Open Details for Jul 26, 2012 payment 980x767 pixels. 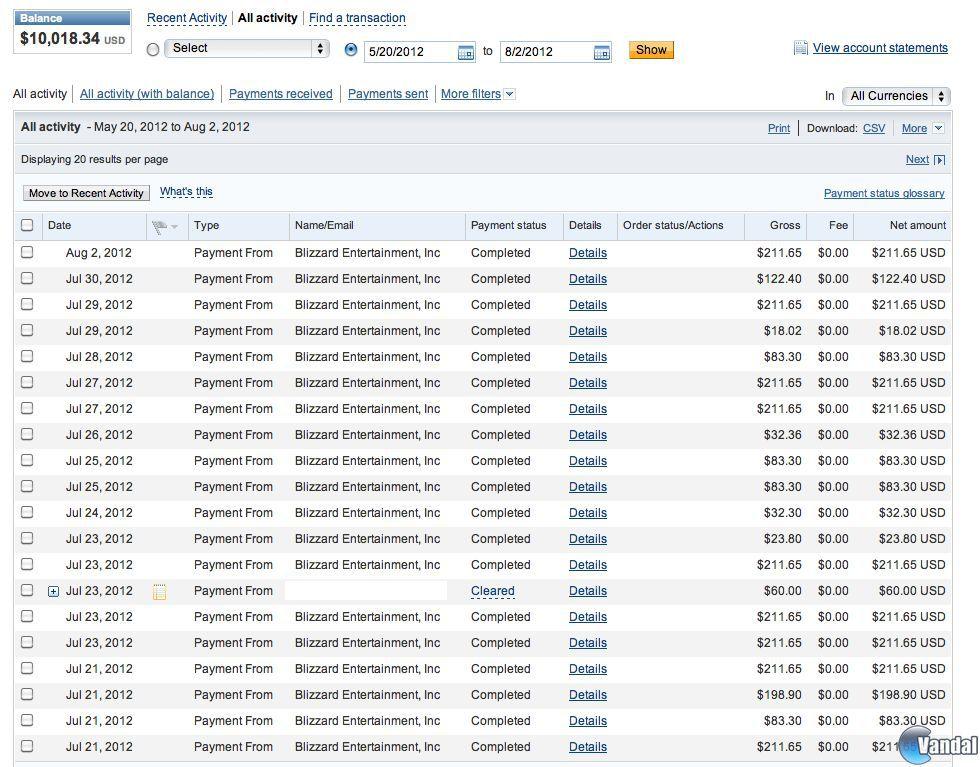588,435
